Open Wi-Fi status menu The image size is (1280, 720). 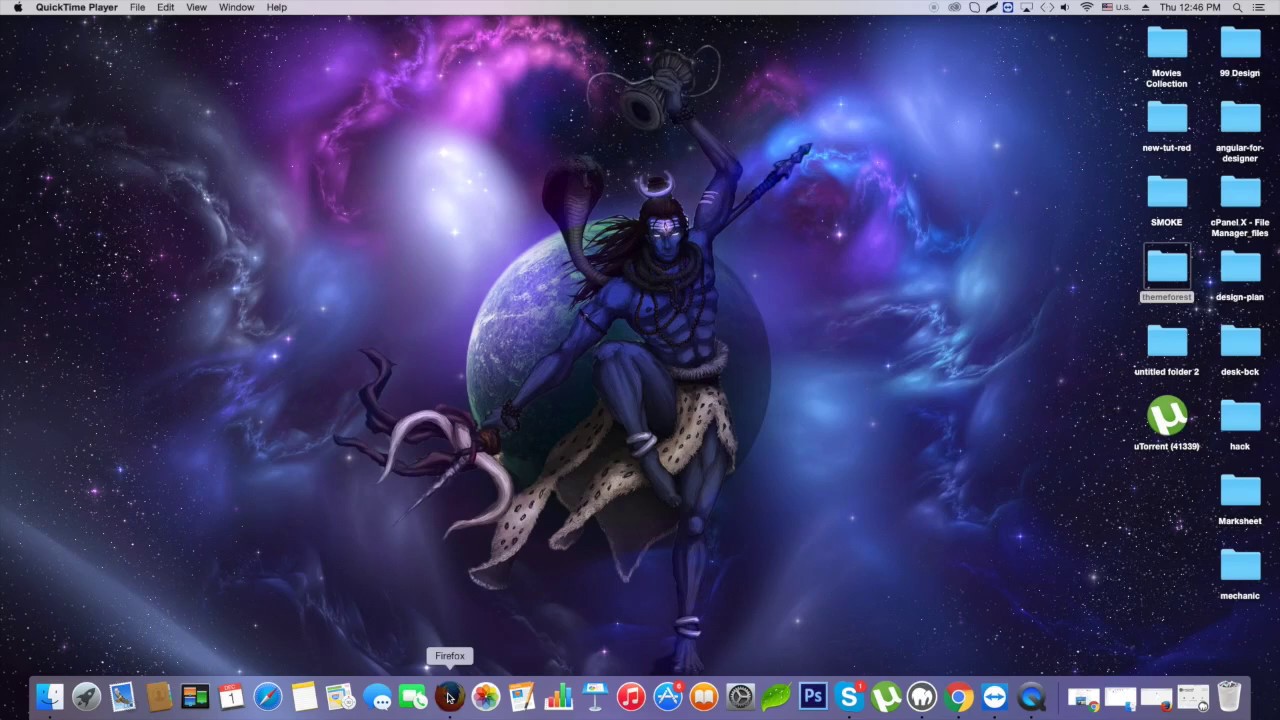(1087, 7)
